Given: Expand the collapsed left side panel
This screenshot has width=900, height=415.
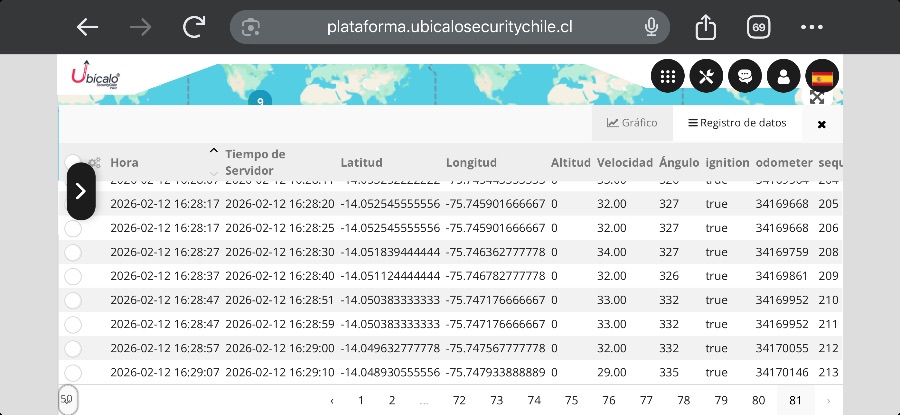Looking at the screenshot, I should tap(81, 190).
